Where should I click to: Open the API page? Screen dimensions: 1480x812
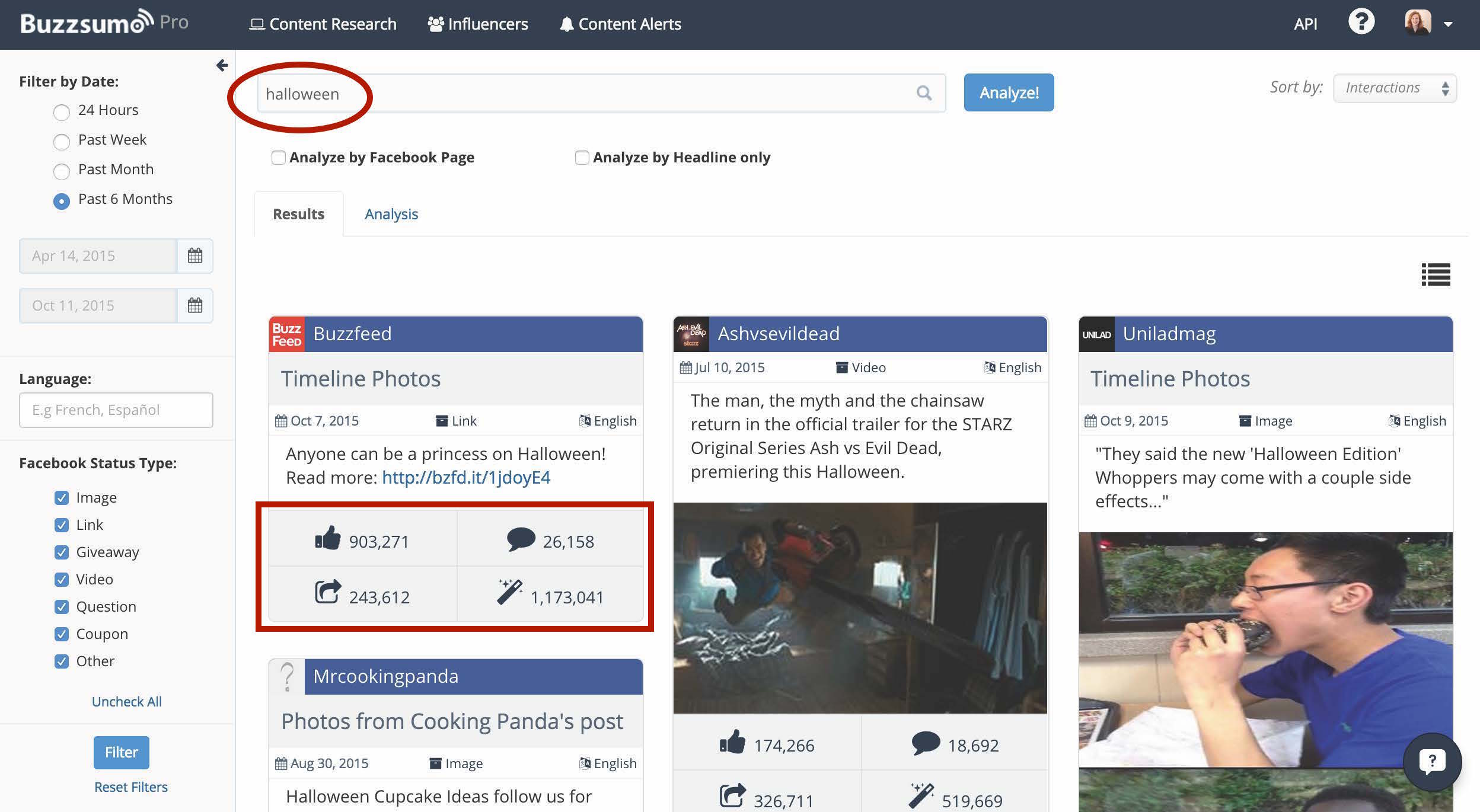(1305, 24)
